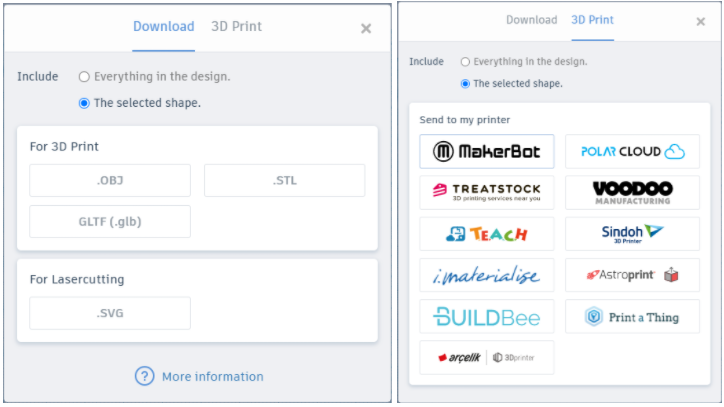724x407 pixels.
Task: Switch to 3D Print tab in left dialog
Action: 236,27
